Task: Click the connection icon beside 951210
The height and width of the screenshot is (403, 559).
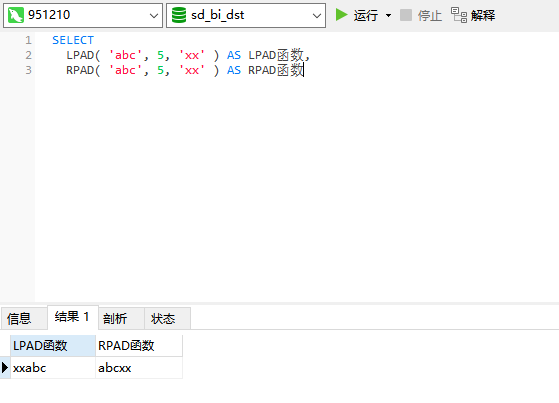Action: pos(16,15)
